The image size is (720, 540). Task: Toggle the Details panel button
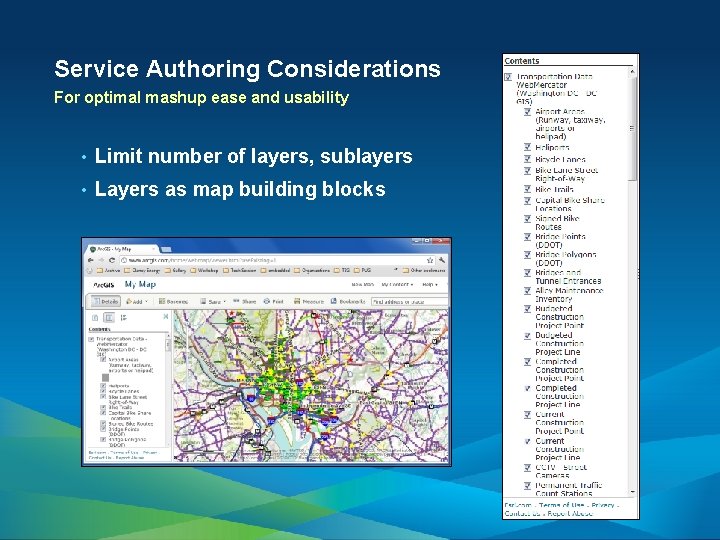(106, 302)
